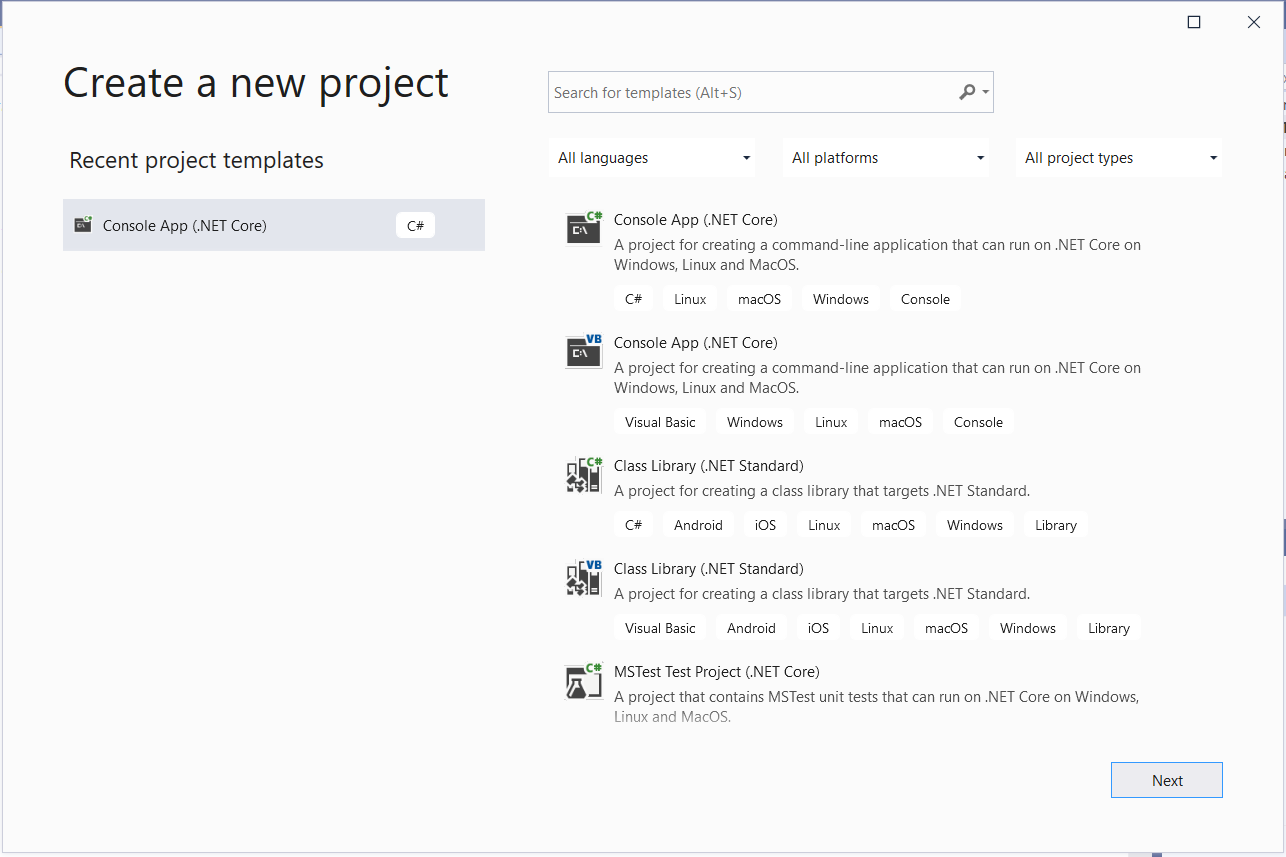Focus the Search for templates field

click(771, 92)
